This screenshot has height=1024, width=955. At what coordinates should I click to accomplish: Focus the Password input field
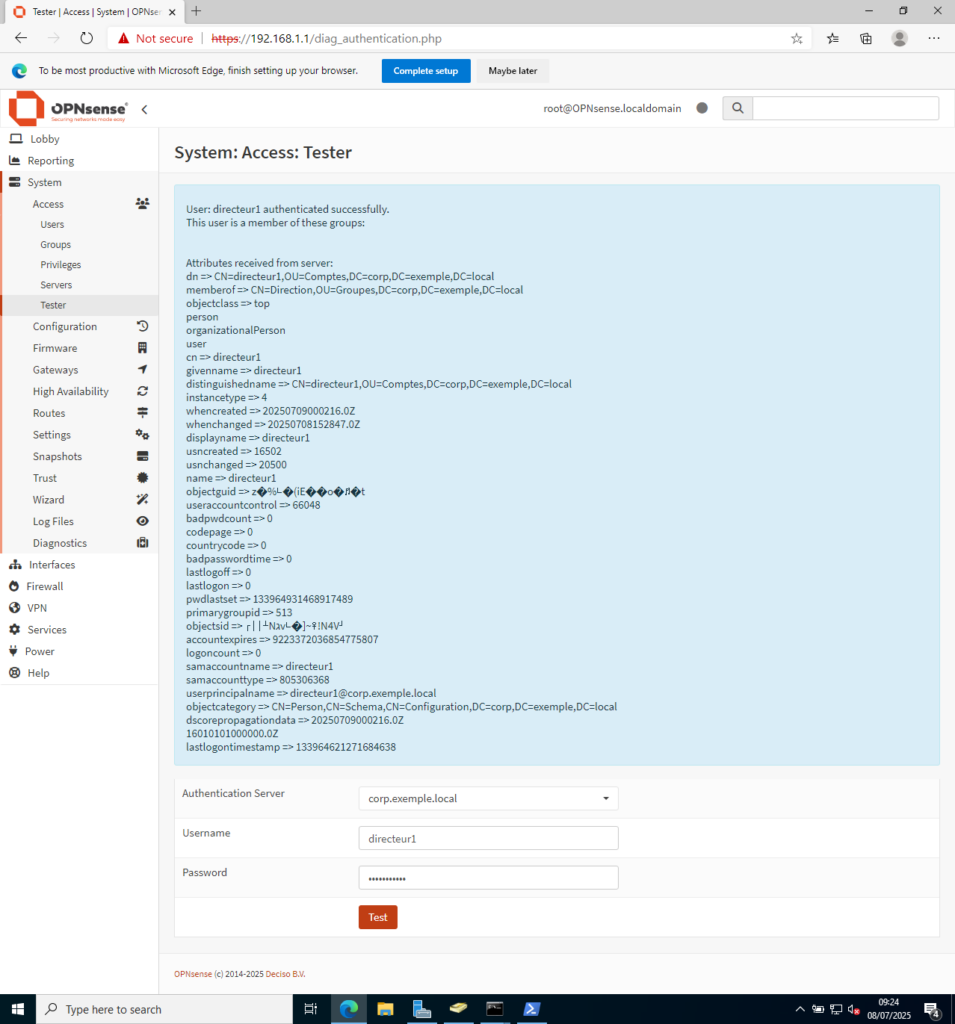pyautogui.click(x=489, y=878)
